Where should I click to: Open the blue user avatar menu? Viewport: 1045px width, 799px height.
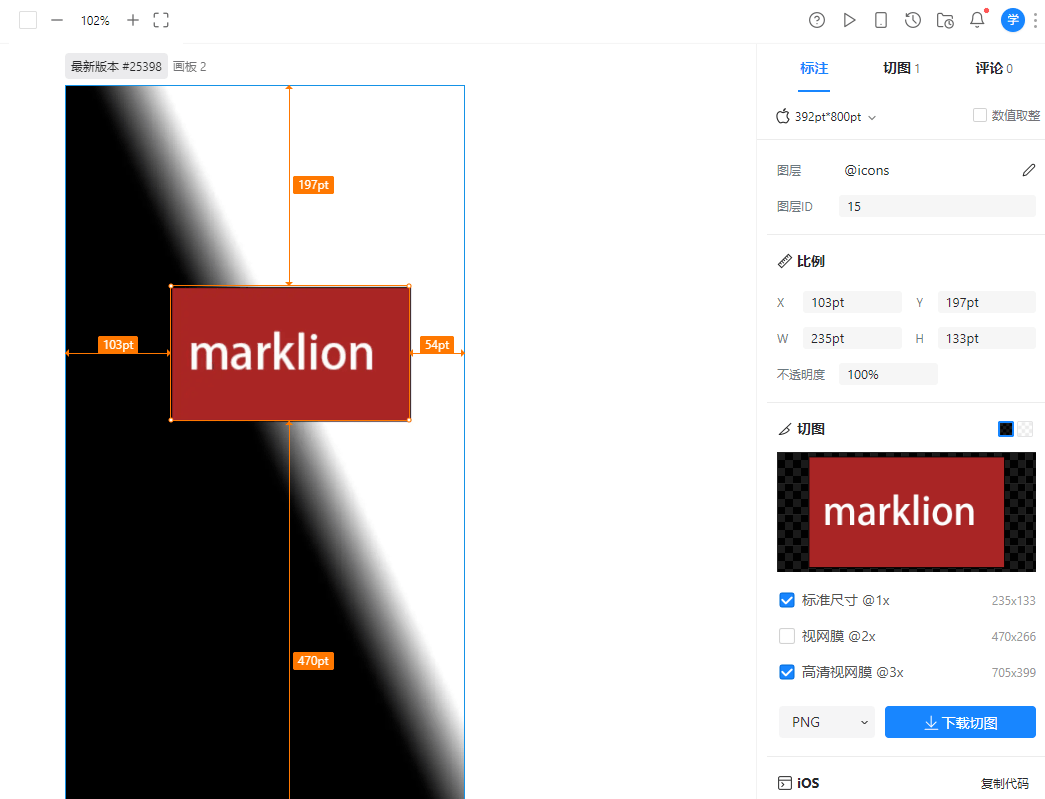[1013, 21]
